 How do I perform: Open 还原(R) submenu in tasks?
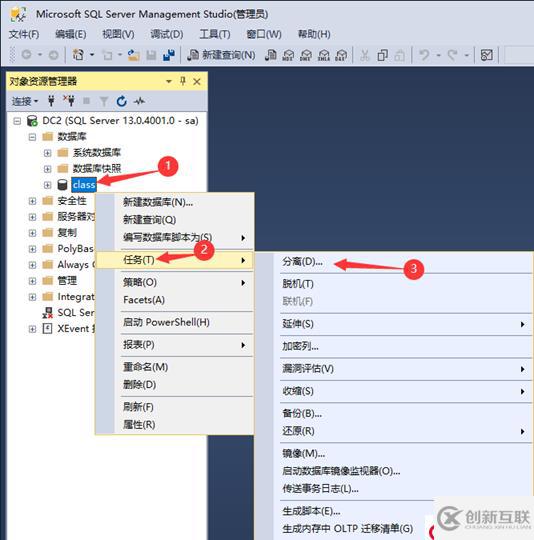[x=394, y=431]
